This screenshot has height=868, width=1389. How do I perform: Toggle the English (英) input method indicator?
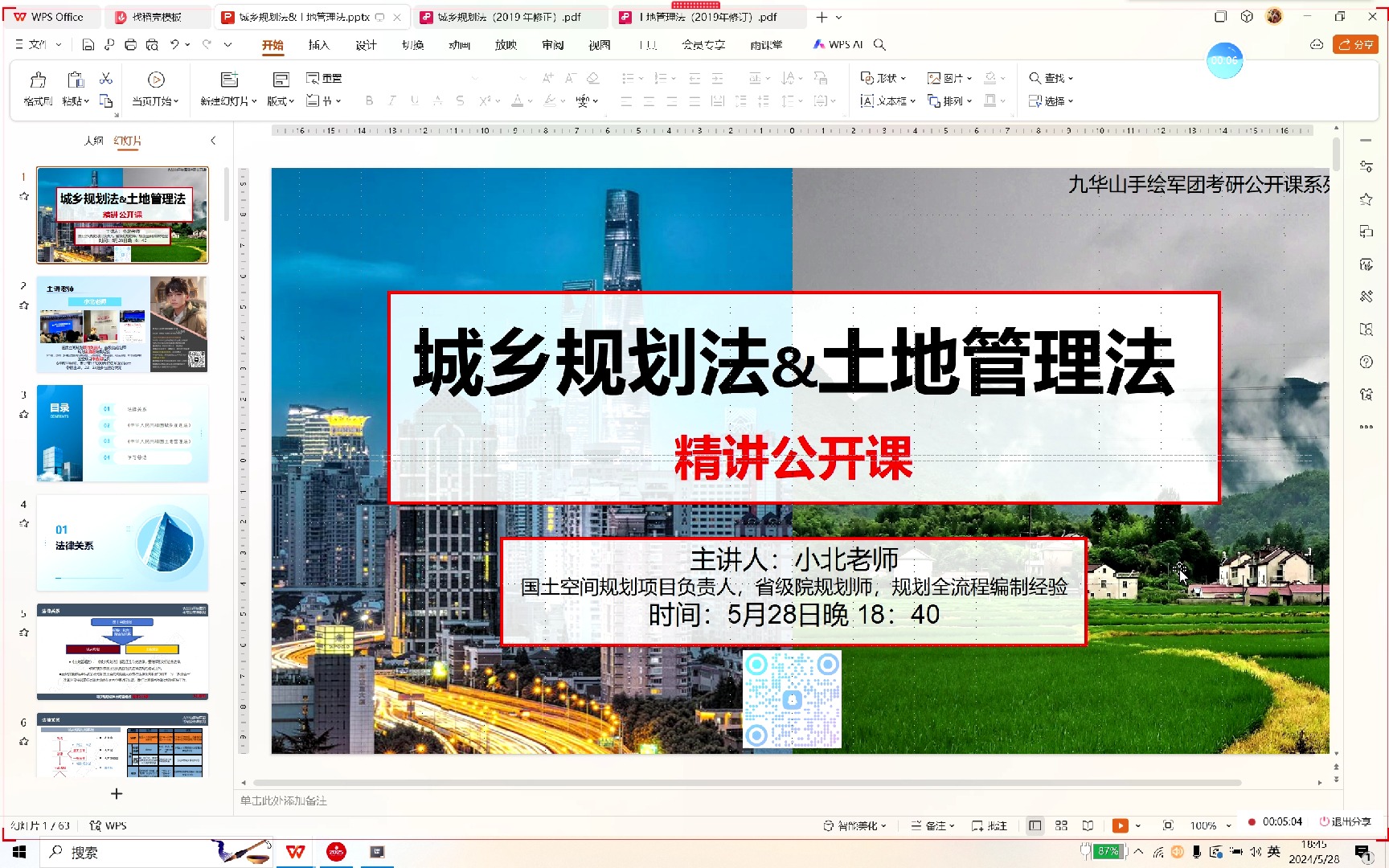[1274, 852]
